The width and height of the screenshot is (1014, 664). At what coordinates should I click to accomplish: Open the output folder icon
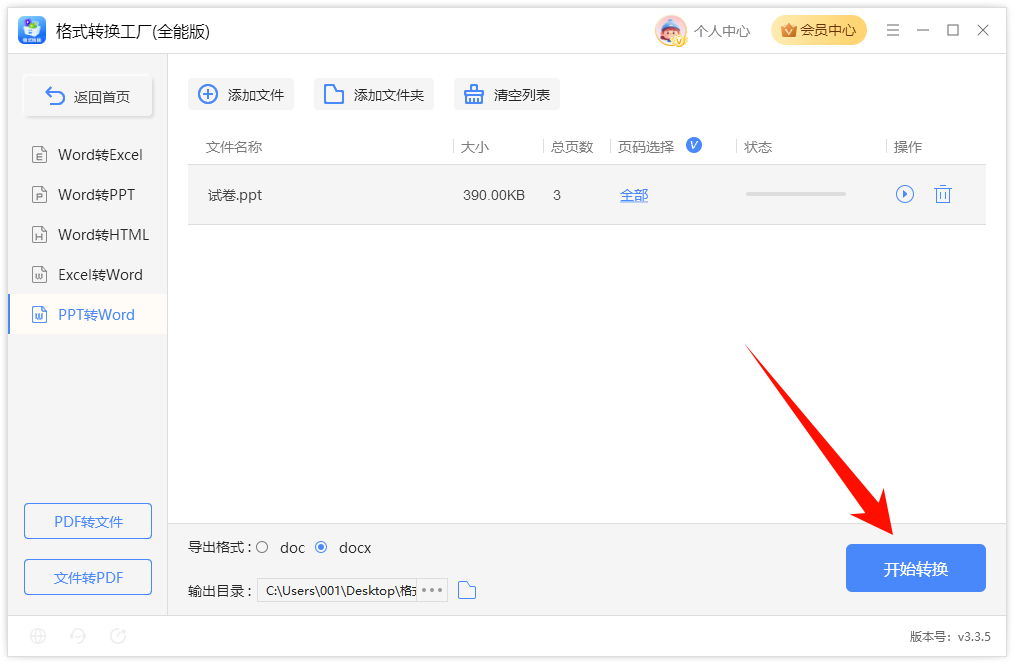pyautogui.click(x=467, y=590)
